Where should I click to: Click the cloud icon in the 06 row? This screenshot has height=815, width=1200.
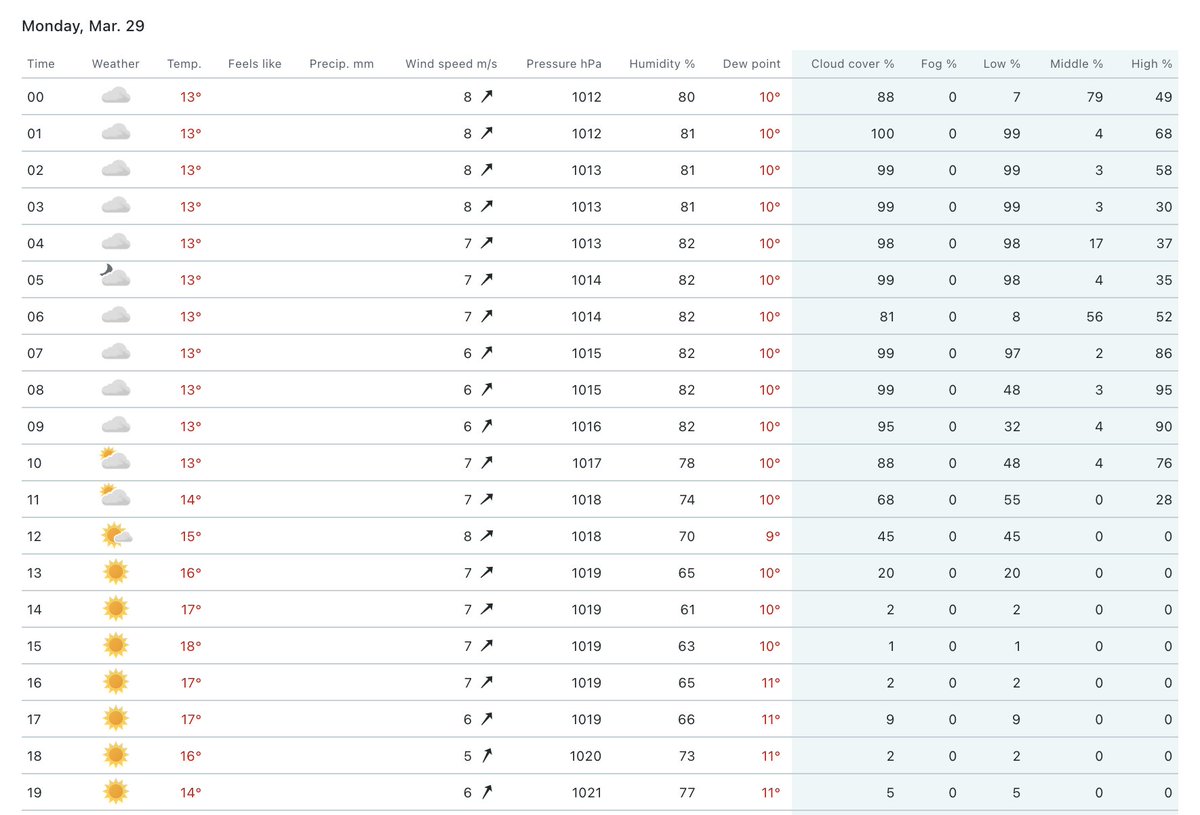pos(116,316)
